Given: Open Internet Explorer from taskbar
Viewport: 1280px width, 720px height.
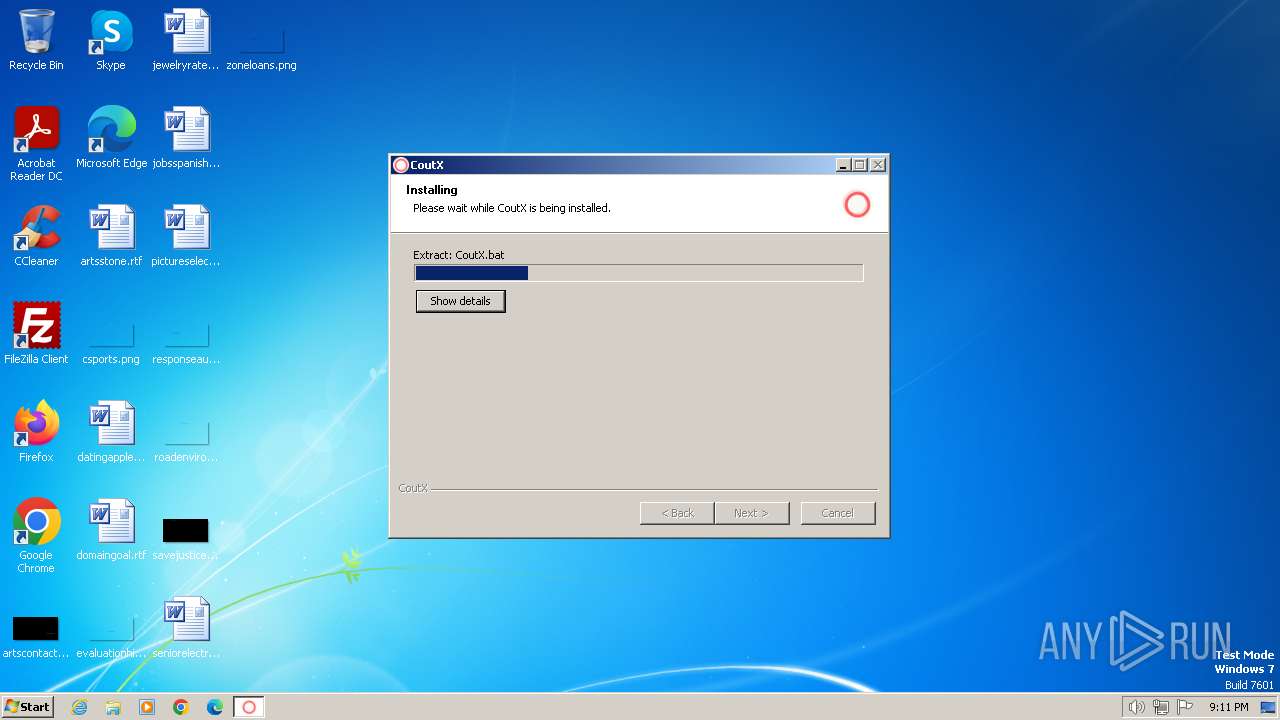Looking at the screenshot, I should coord(79,707).
